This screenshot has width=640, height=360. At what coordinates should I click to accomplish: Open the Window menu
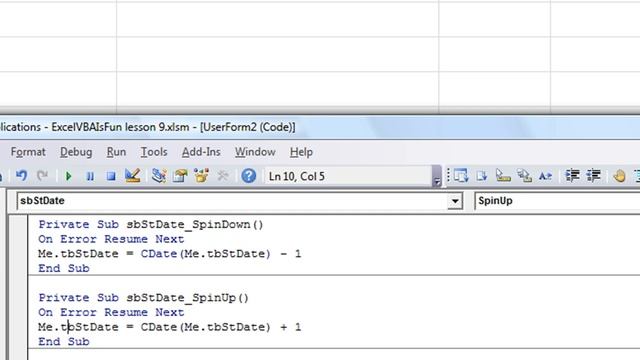pyautogui.click(x=255, y=152)
